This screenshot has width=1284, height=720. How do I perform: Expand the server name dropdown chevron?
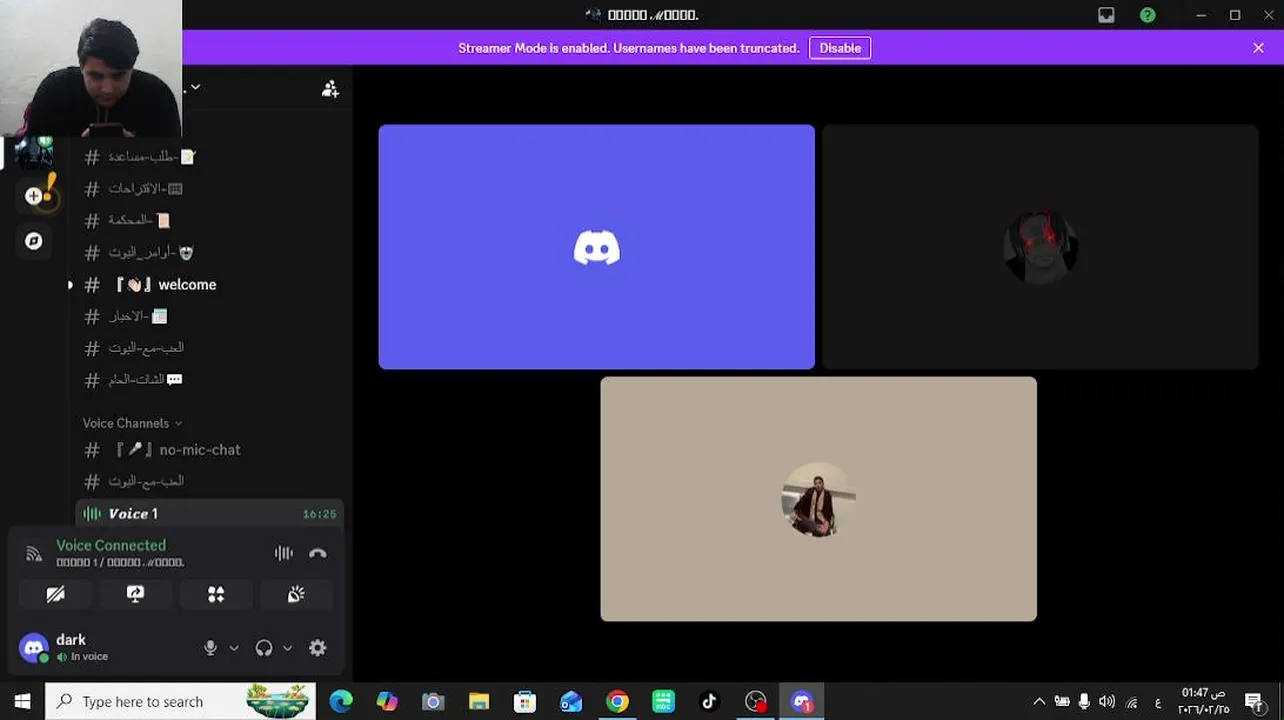[x=195, y=87]
